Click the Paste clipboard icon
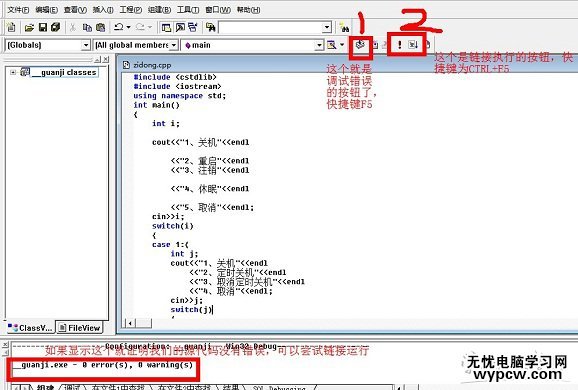 point(100,27)
